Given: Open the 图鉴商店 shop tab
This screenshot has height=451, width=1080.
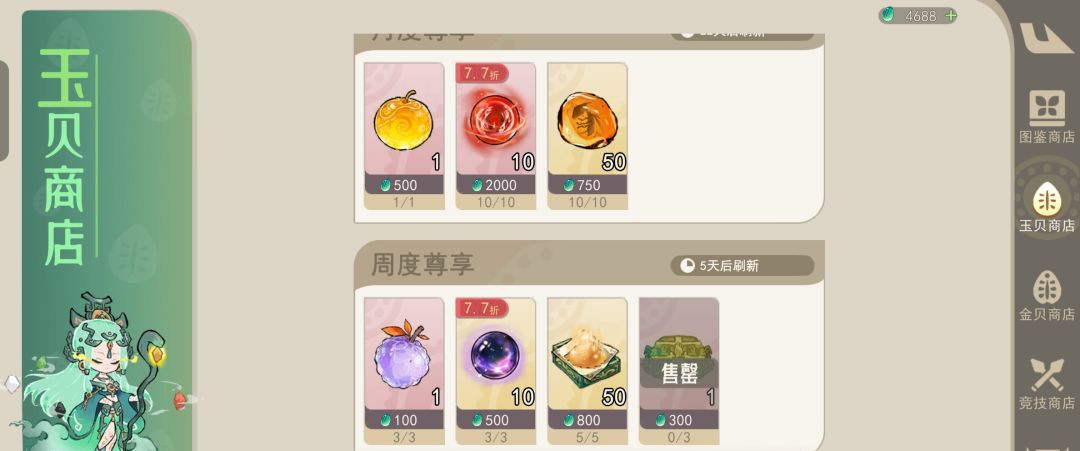Looking at the screenshot, I should point(1046,116).
